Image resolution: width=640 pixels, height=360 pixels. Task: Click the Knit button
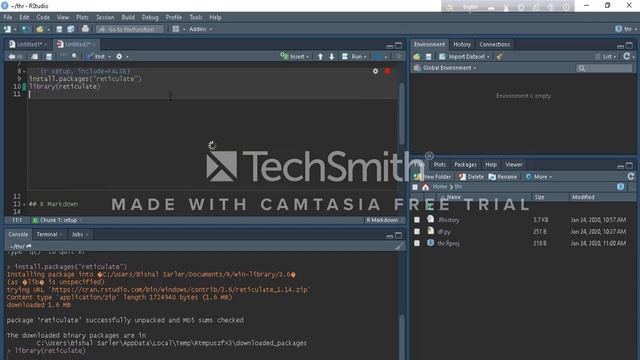click(96, 57)
